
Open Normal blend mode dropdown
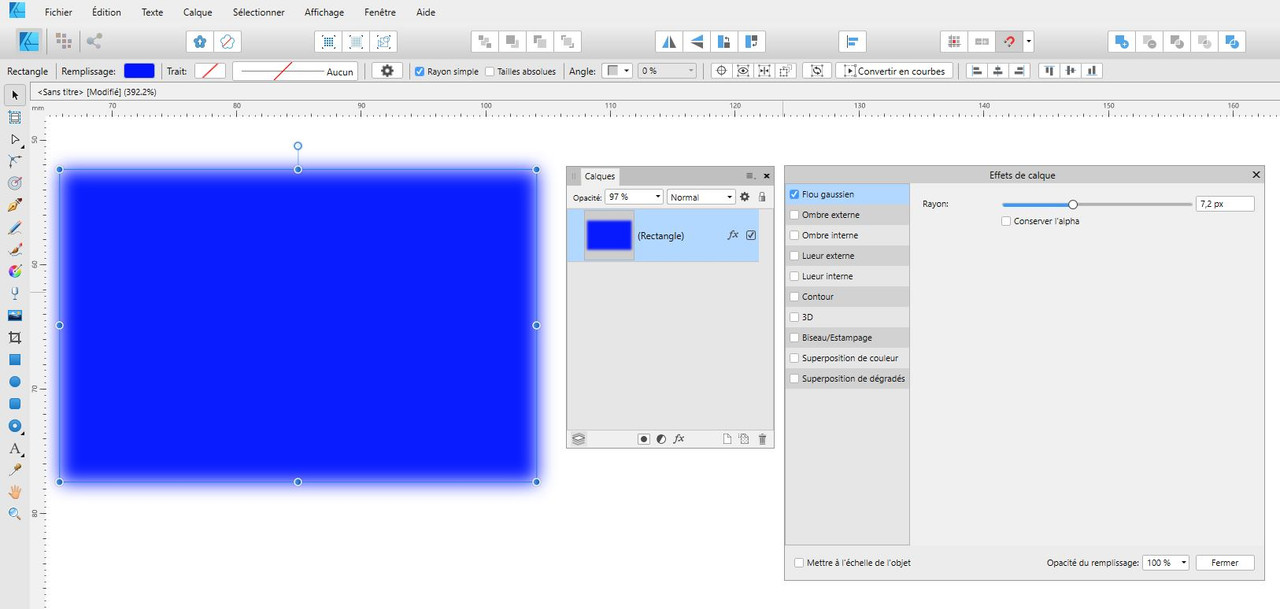click(x=701, y=197)
